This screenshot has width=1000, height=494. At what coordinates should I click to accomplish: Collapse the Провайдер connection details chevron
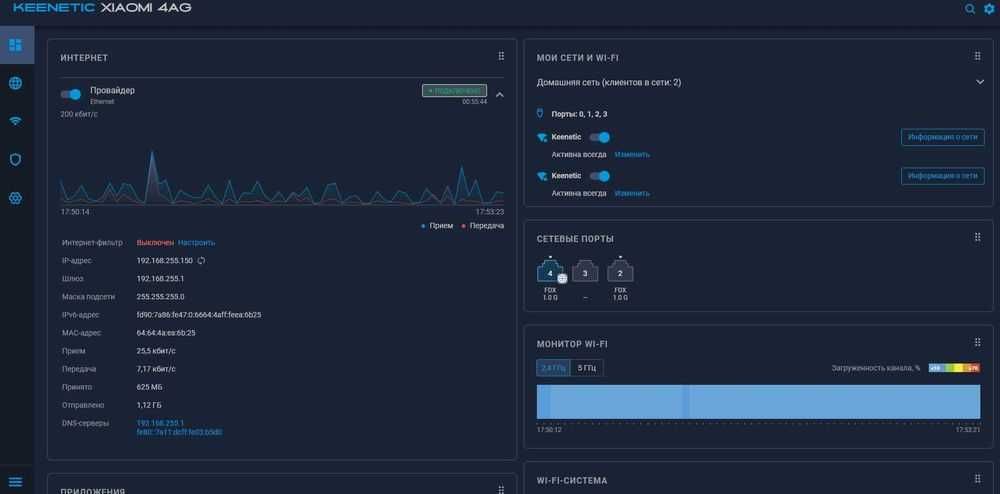coord(500,94)
